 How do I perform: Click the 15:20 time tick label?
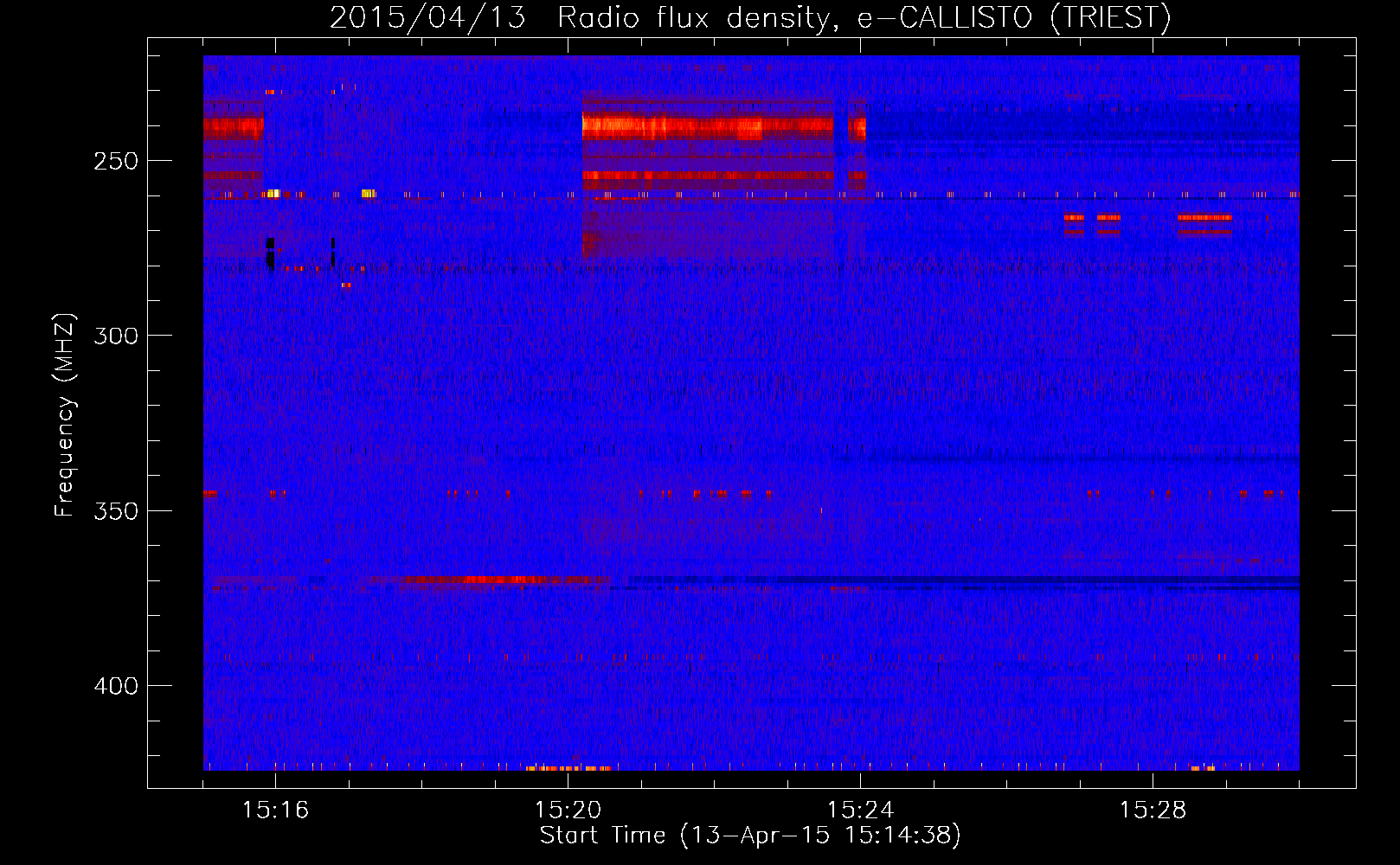[x=568, y=810]
